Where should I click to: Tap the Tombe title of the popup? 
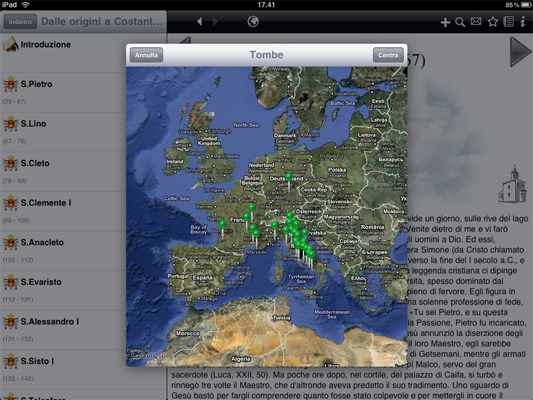(x=266, y=55)
